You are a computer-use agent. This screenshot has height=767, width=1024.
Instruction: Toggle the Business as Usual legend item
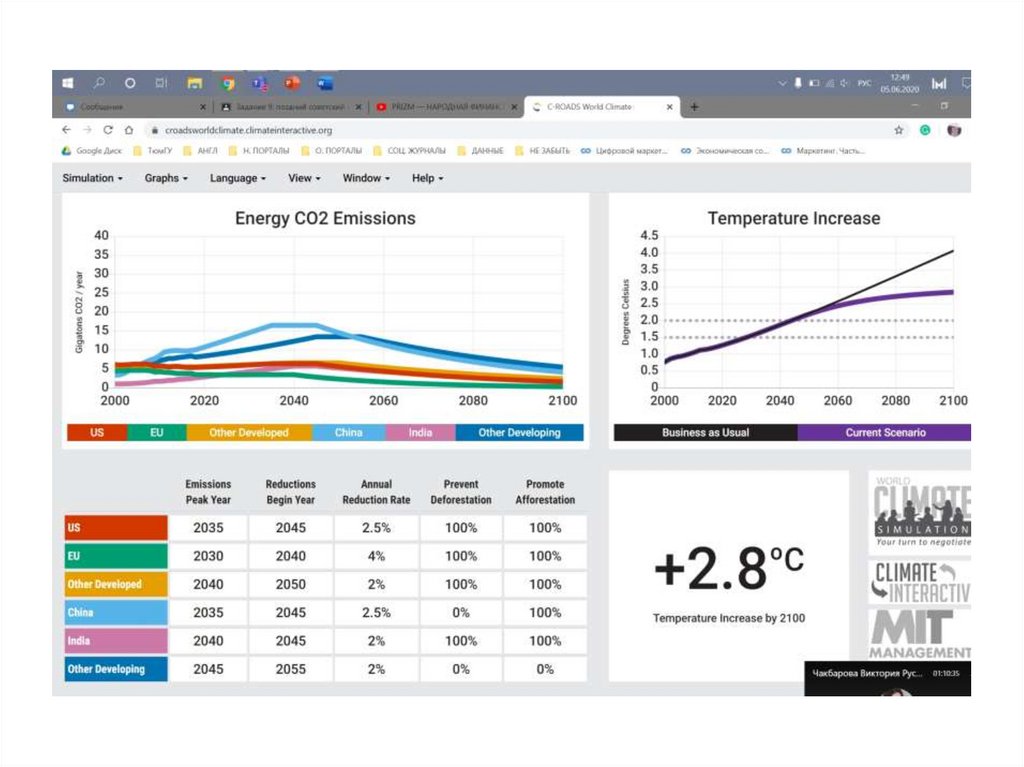tap(705, 433)
